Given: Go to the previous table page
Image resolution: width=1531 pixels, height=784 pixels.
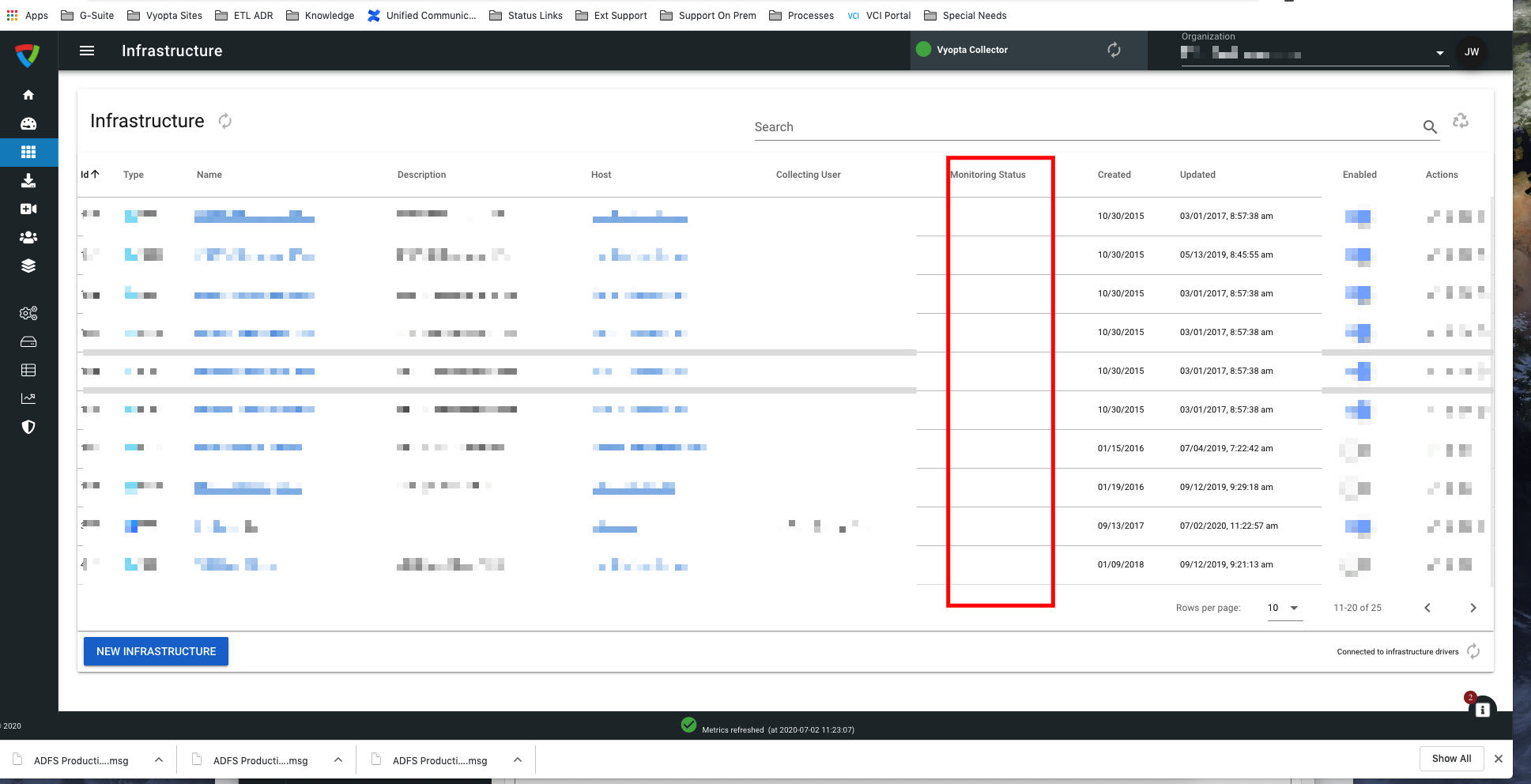Looking at the screenshot, I should (1427, 608).
